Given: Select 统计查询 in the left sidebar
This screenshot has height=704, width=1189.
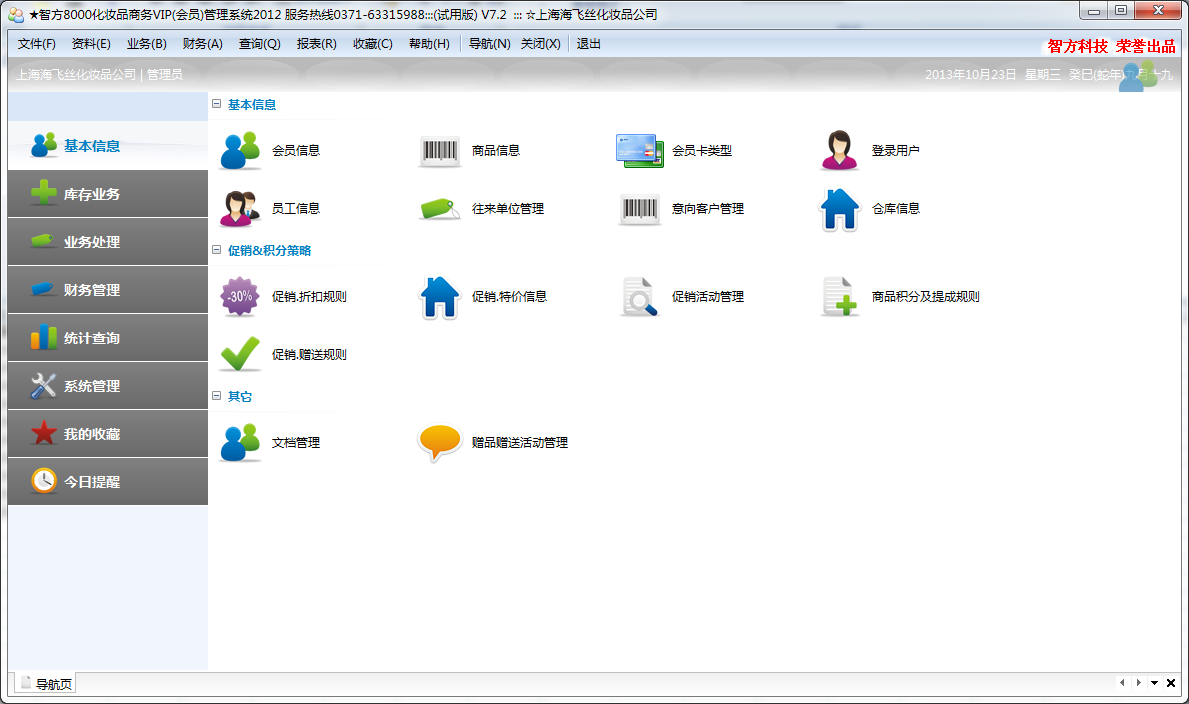Looking at the screenshot, I should pos(108,338).
